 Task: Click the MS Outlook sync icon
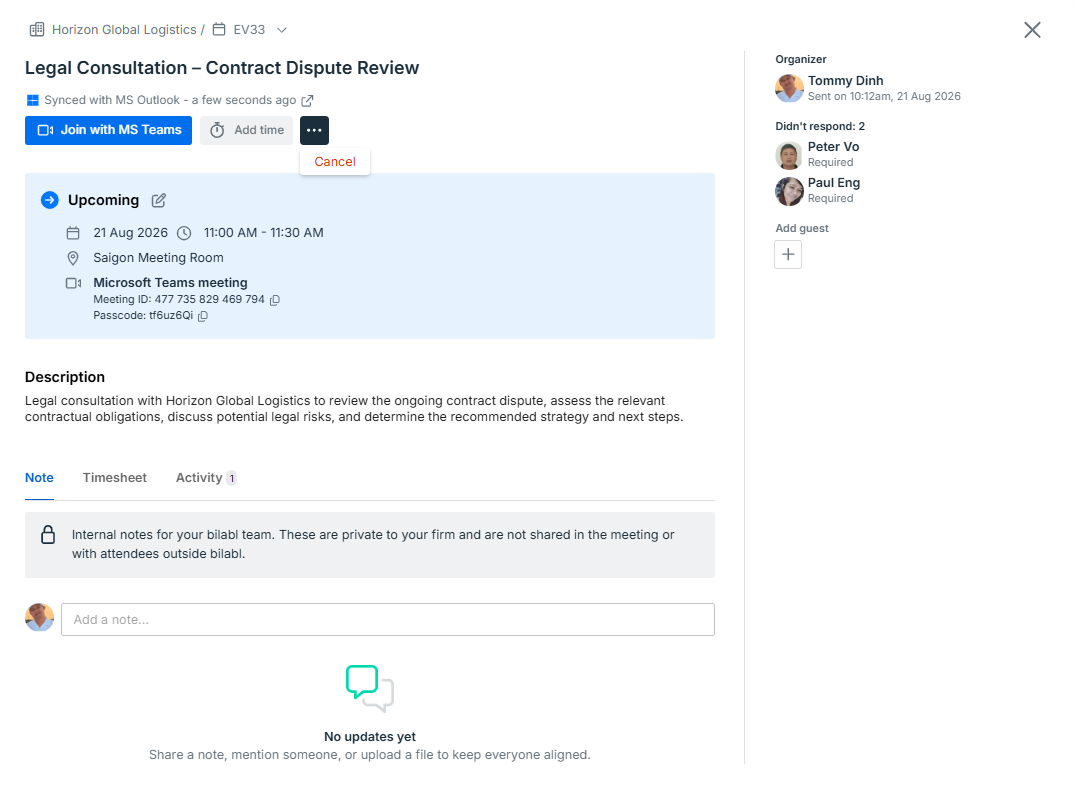pyautogui.click(x=32, y=100)
